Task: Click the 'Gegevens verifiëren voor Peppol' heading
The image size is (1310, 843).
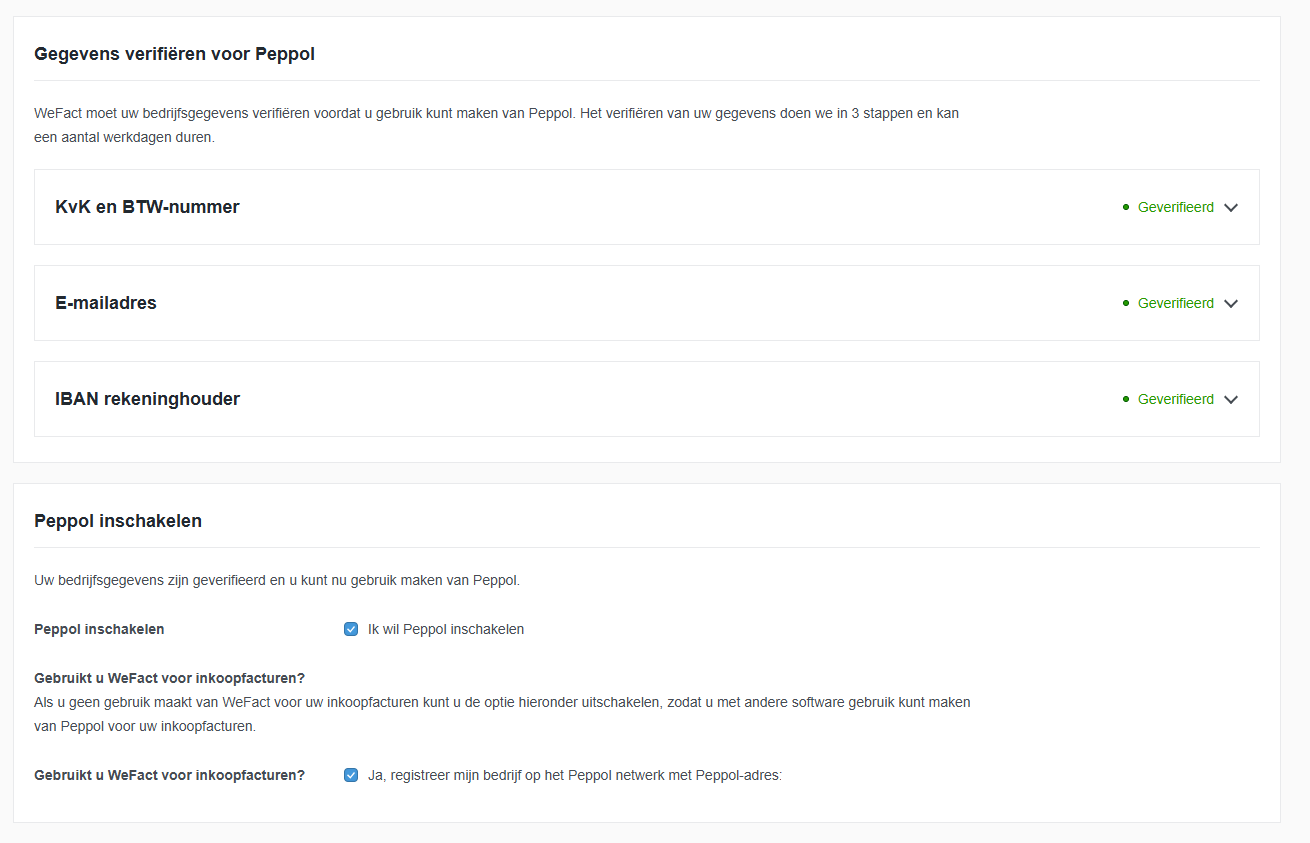Action: [174, 54]
